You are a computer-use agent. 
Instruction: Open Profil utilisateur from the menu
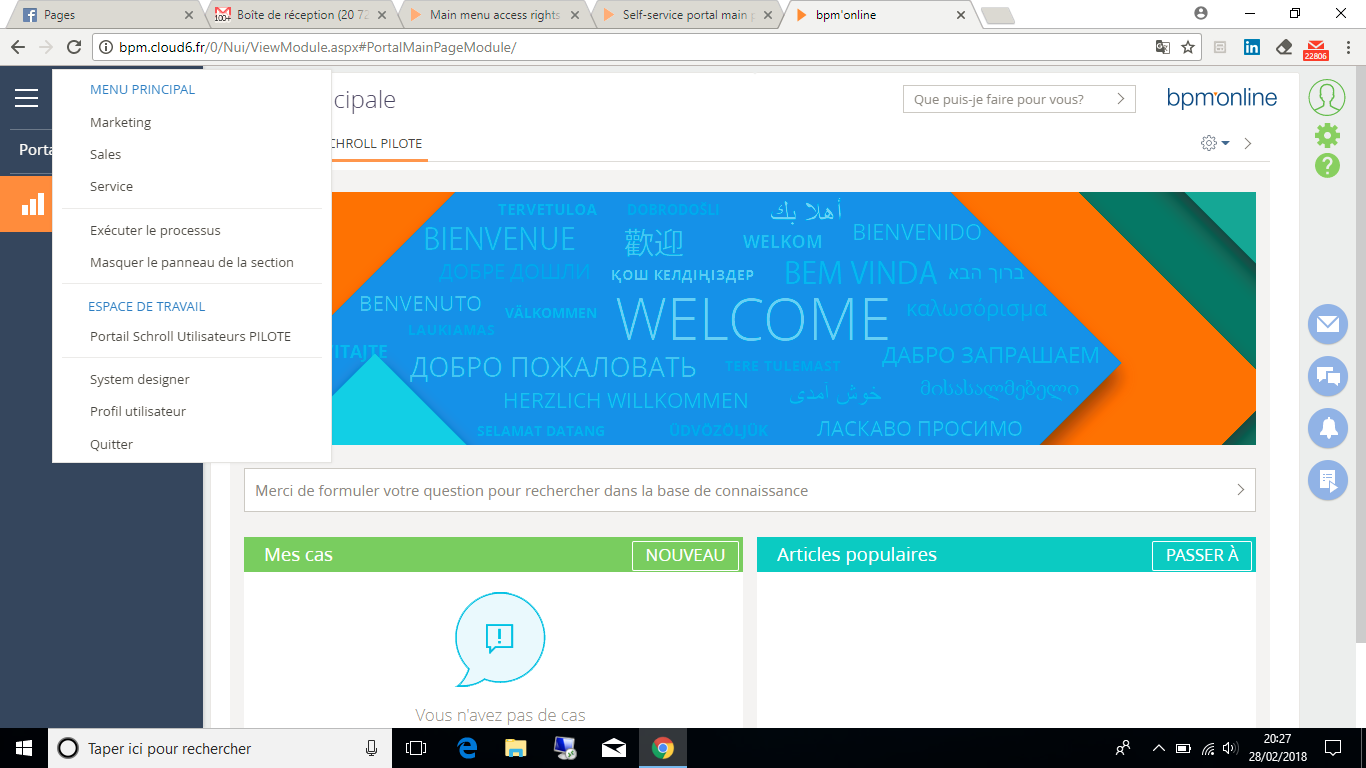(x=138, y=411)
